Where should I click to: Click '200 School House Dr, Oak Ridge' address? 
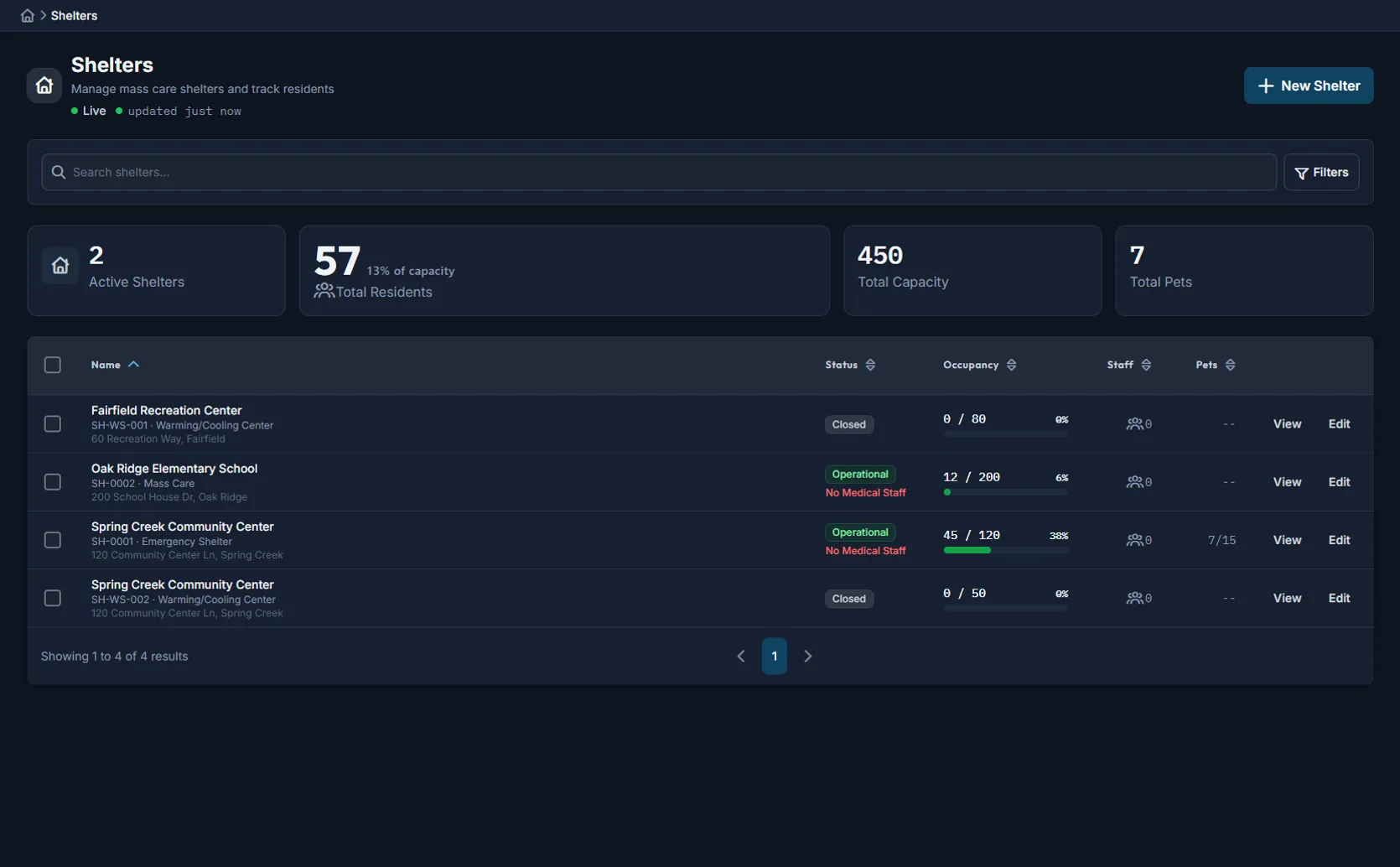pos(169,497)
